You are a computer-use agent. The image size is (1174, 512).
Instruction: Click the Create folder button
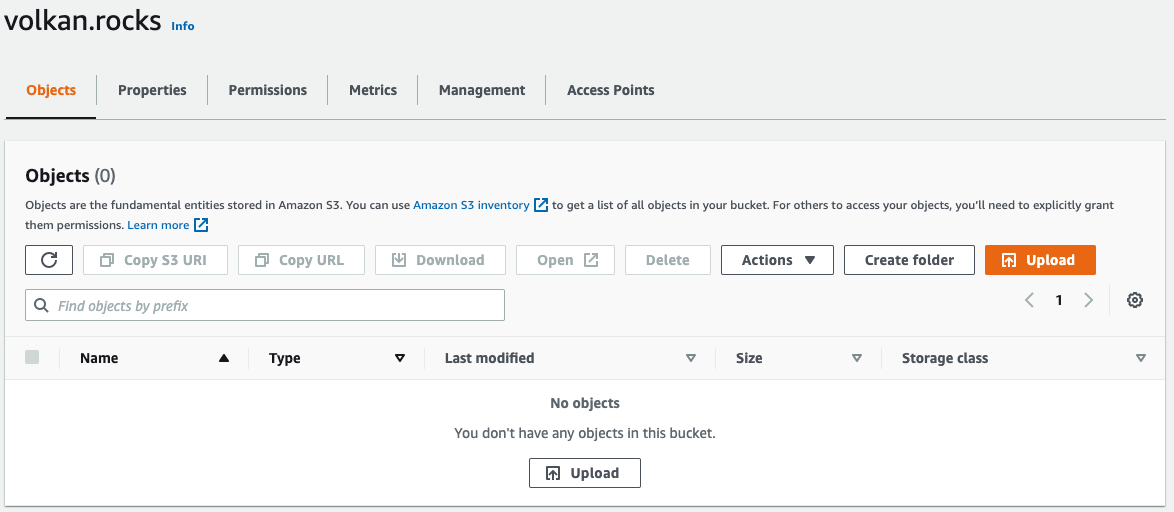909,260
